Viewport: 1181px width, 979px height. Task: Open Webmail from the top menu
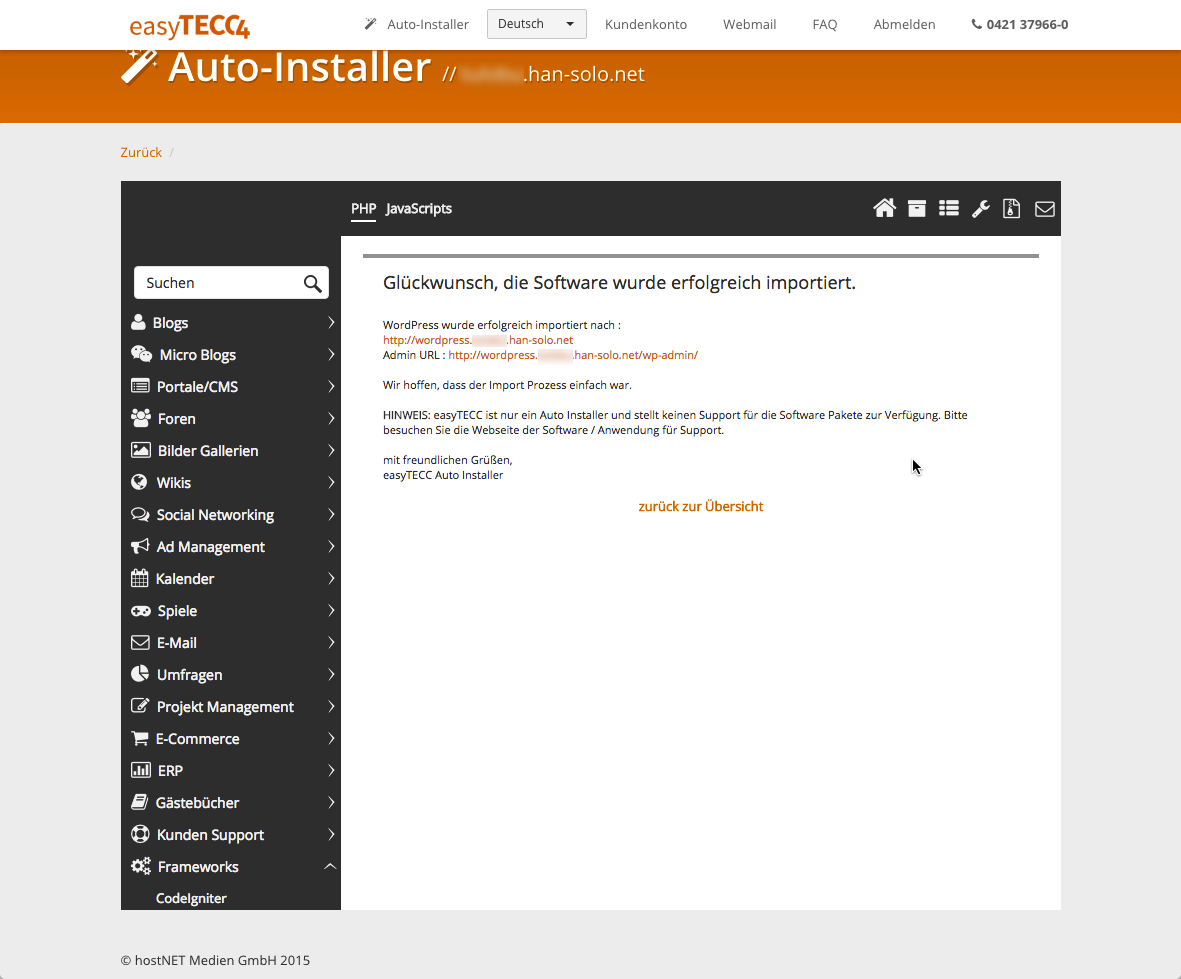[x=749, y=24]
